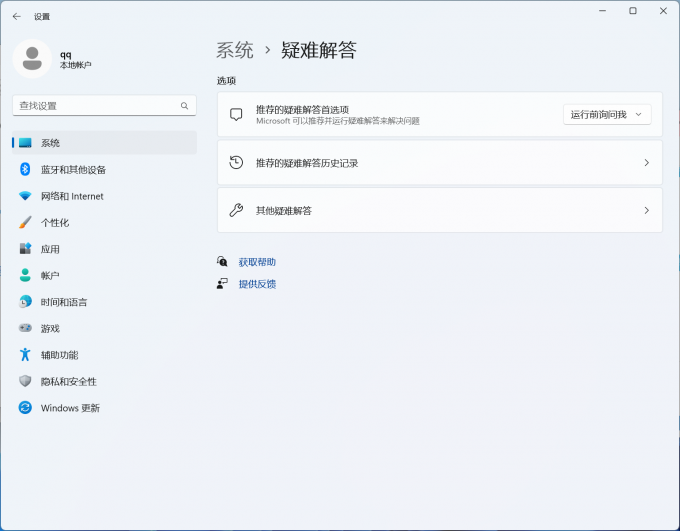Click the 辅助功能 accessibility figure icon

point(25,354)
